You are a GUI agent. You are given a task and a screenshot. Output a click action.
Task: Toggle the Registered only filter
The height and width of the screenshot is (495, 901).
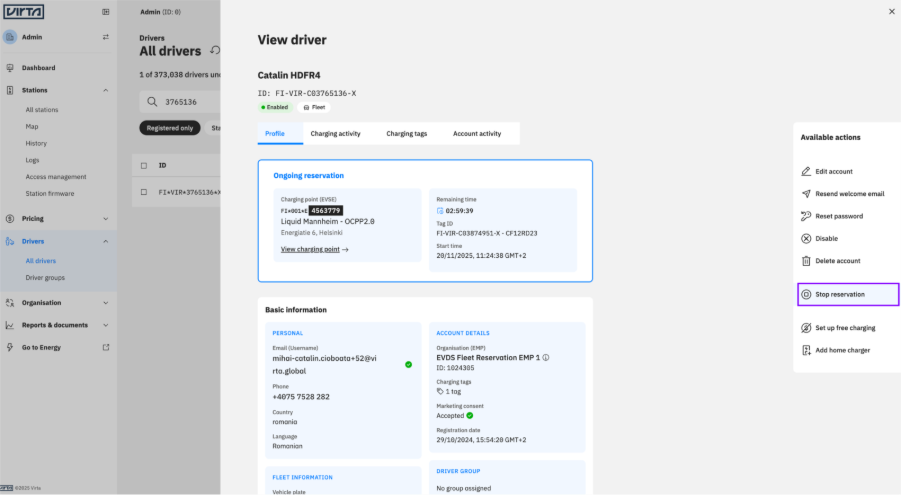click(170, 128)
